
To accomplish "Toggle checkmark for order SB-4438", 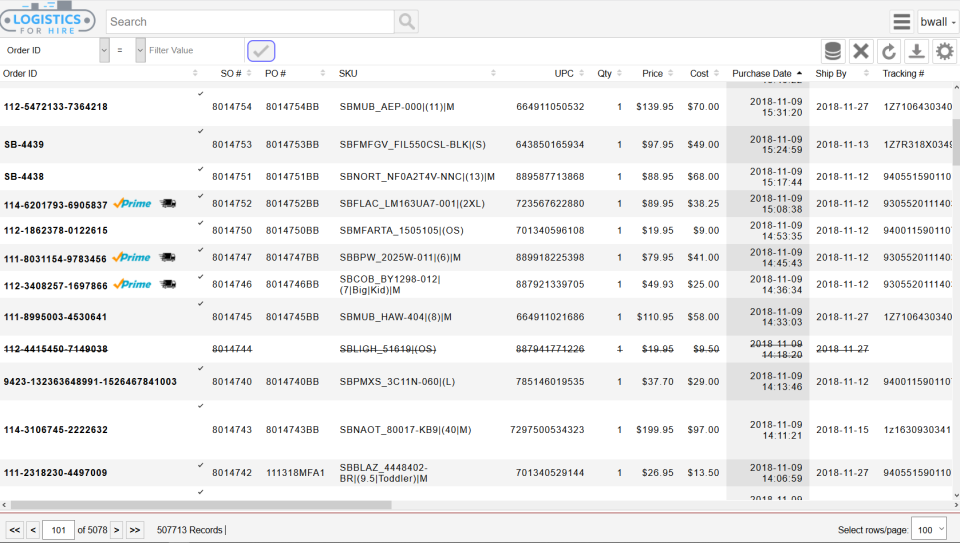I will (x=200, y=168).
